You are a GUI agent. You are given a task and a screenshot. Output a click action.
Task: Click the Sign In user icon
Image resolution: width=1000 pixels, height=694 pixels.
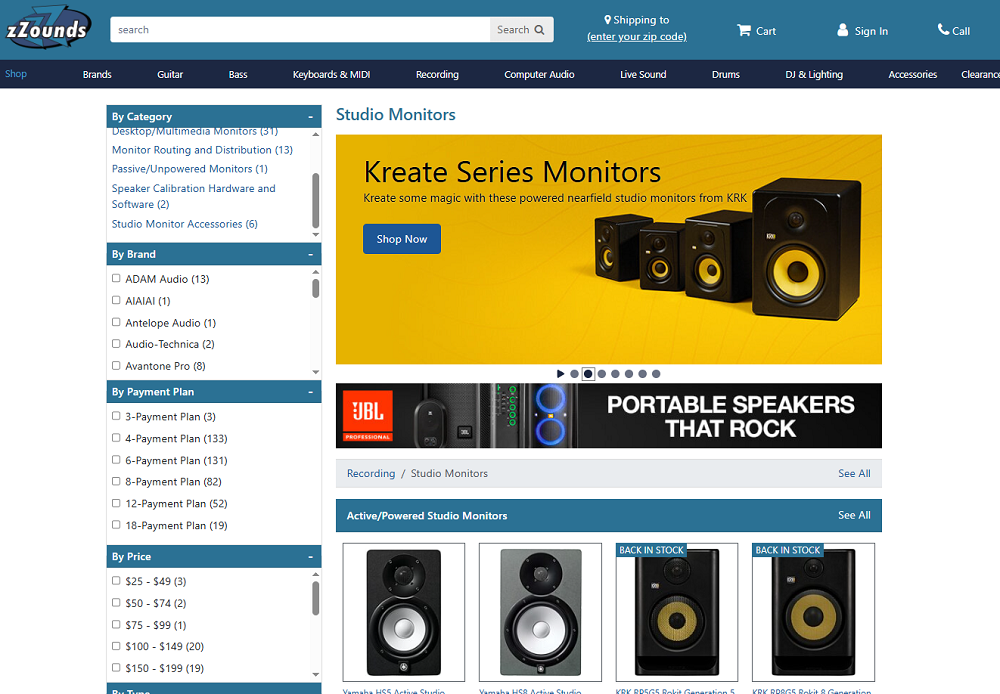(842, 30)
